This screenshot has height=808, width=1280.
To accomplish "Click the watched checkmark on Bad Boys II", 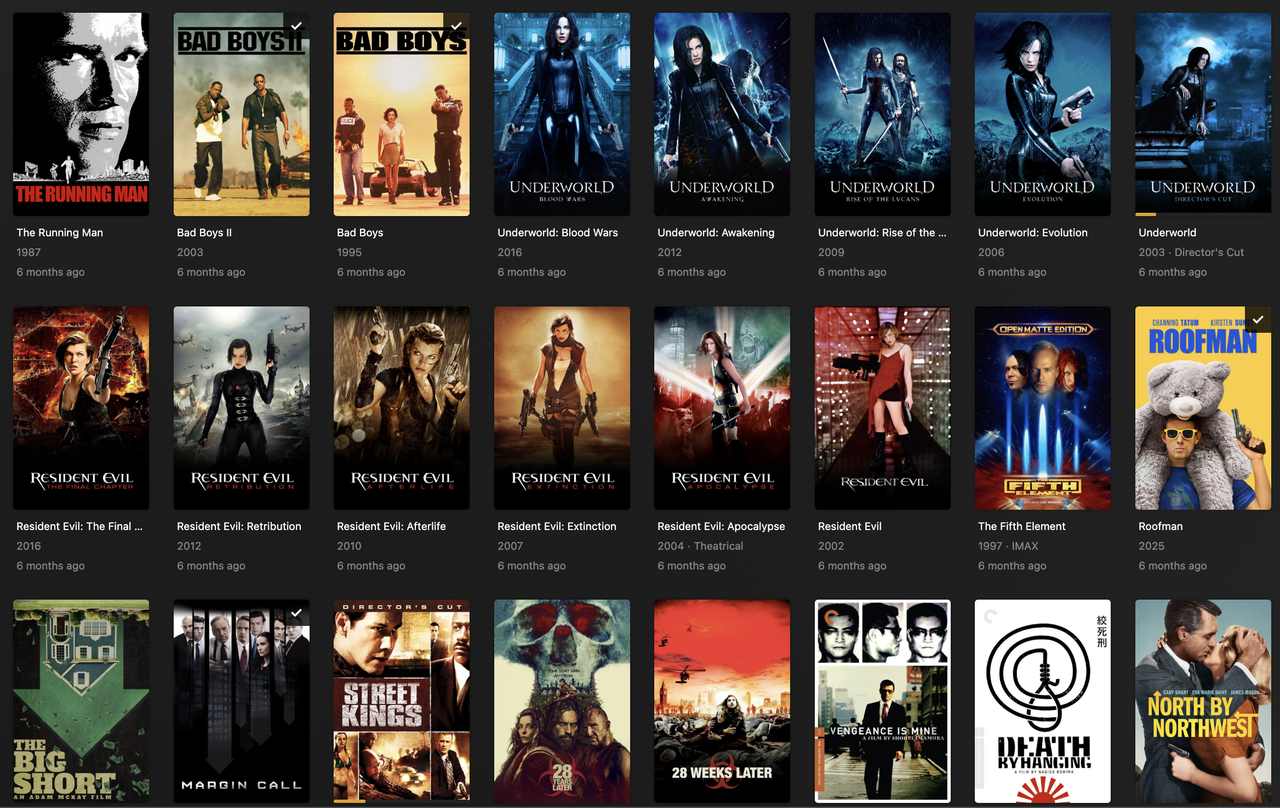I will click(x=297, y=26).
